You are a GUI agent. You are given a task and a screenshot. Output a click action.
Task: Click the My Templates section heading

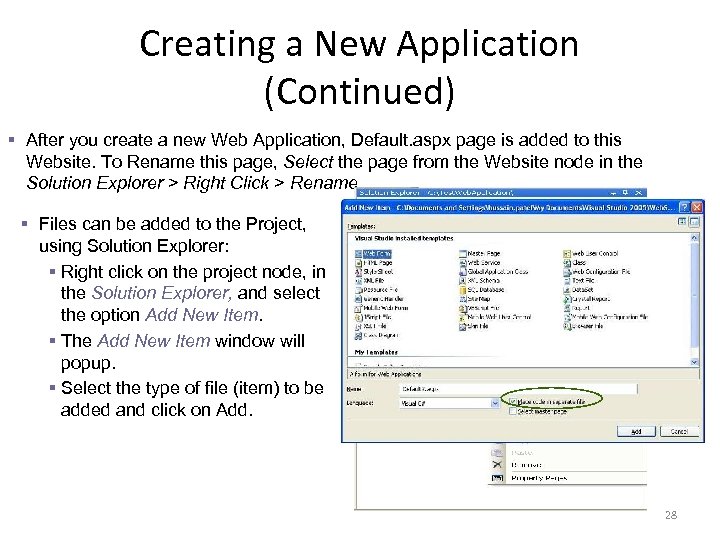pos(376,352)
